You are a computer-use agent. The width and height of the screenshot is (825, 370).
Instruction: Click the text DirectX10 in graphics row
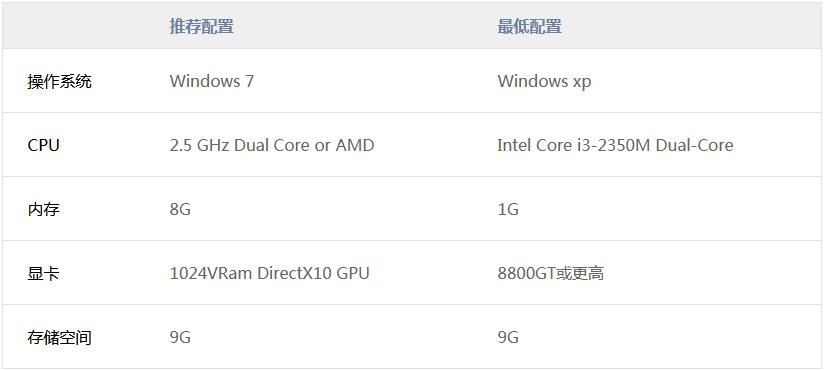[295, 274]
